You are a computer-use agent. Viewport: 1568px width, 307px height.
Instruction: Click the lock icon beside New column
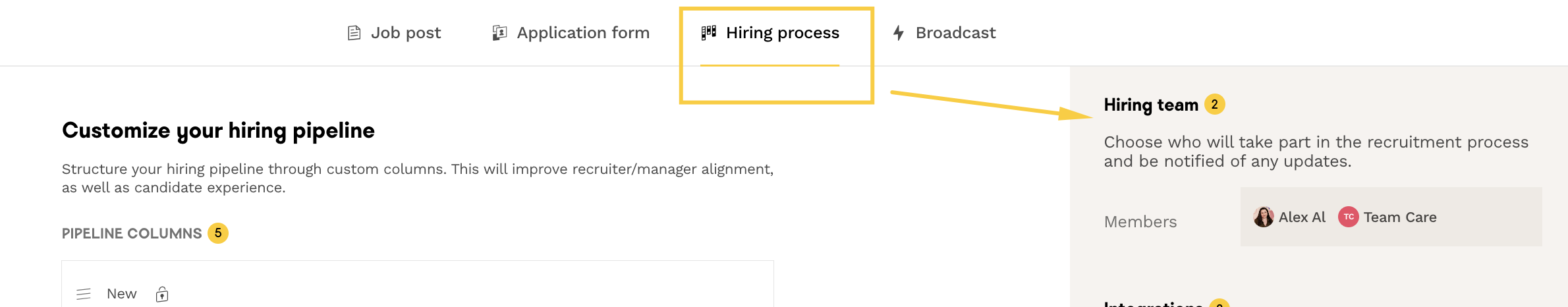[162, 294]
